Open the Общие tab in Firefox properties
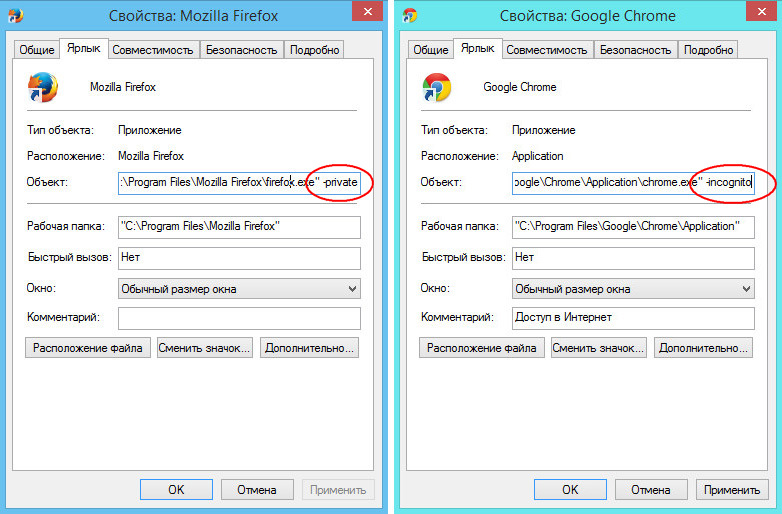782x514 pixels. pos(36,50)
